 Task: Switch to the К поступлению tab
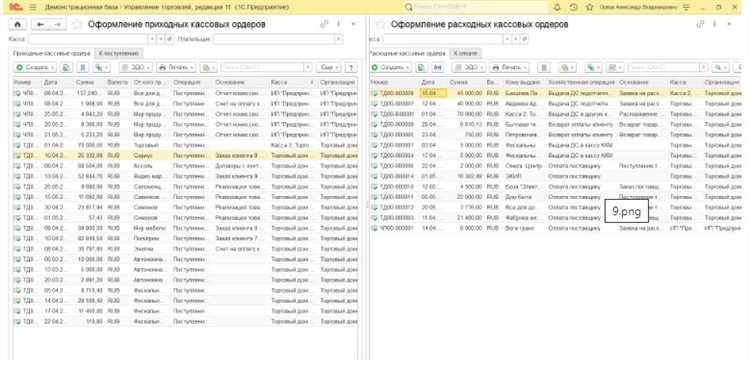point(119,53)
